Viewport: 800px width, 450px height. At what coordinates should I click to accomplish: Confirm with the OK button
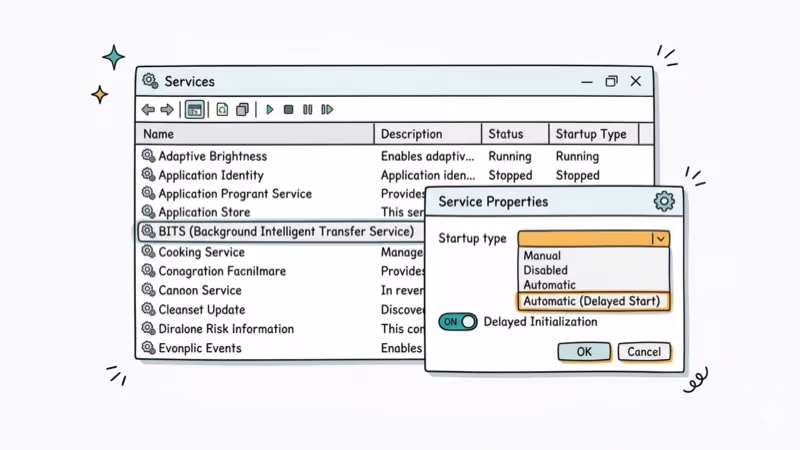(584, 352)
